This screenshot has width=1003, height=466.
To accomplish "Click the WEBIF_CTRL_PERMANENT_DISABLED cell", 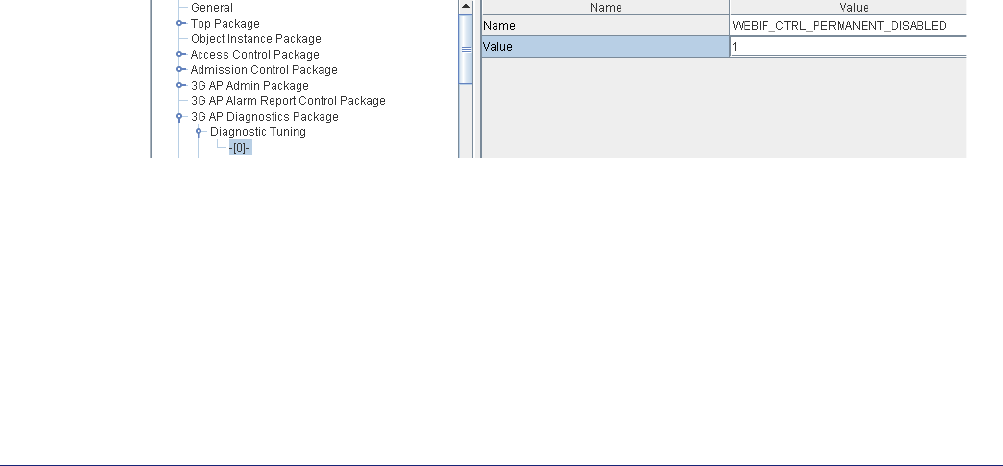I will point(848,26).
